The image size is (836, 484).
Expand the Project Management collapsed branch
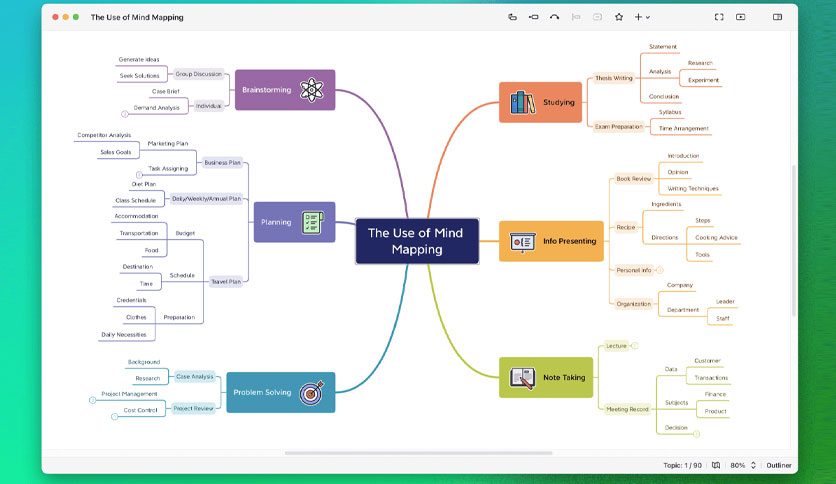92,400
